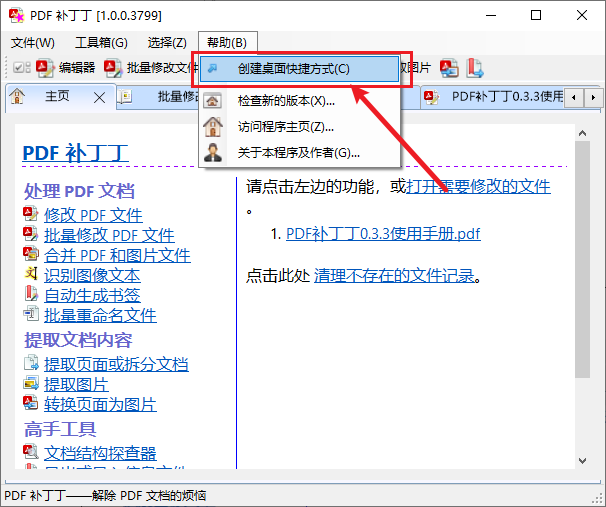Image resolution: width=606 pixels, height=507 pixels.
Task: Click the person icon beside 关于本程序及作者
Action: (x=213, y=152)
